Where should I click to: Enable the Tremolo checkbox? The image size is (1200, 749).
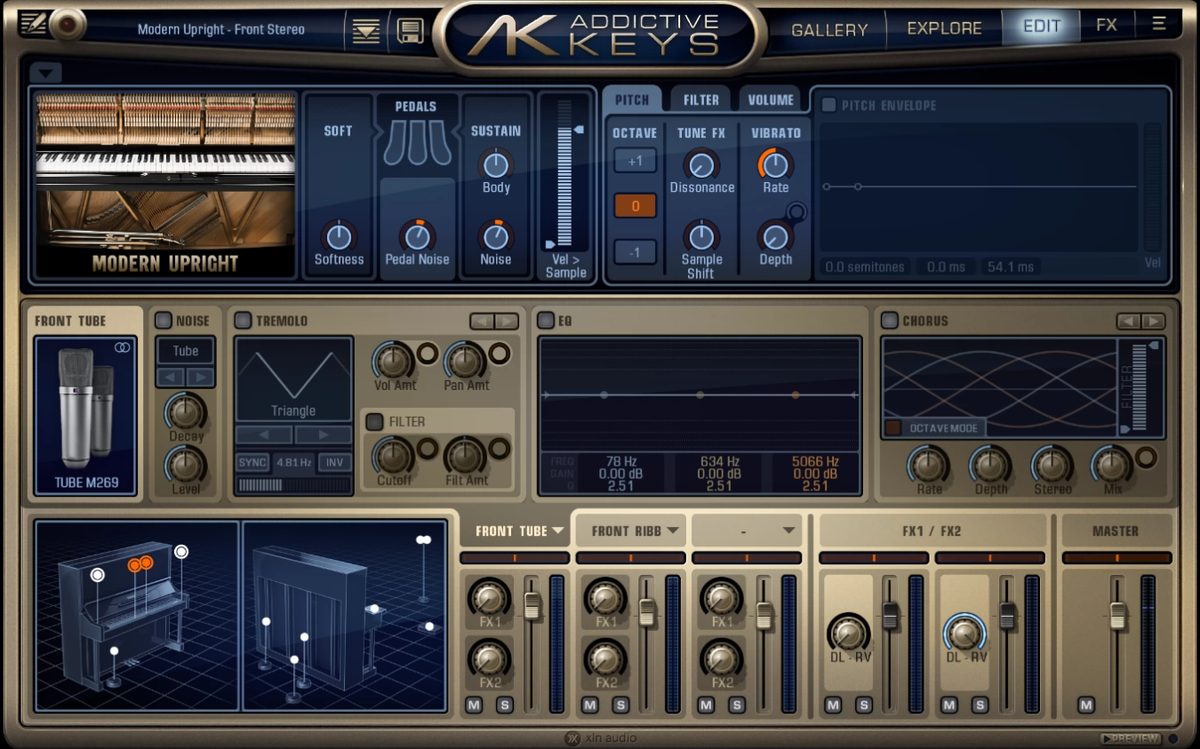(x=243, y=320)
